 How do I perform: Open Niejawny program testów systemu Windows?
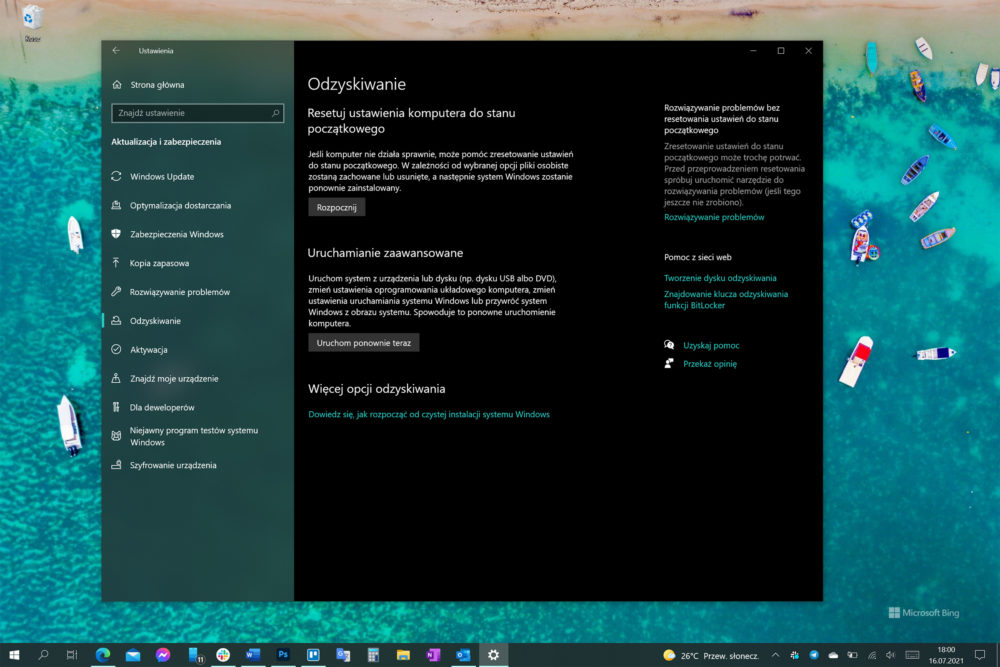coord(193,436)
